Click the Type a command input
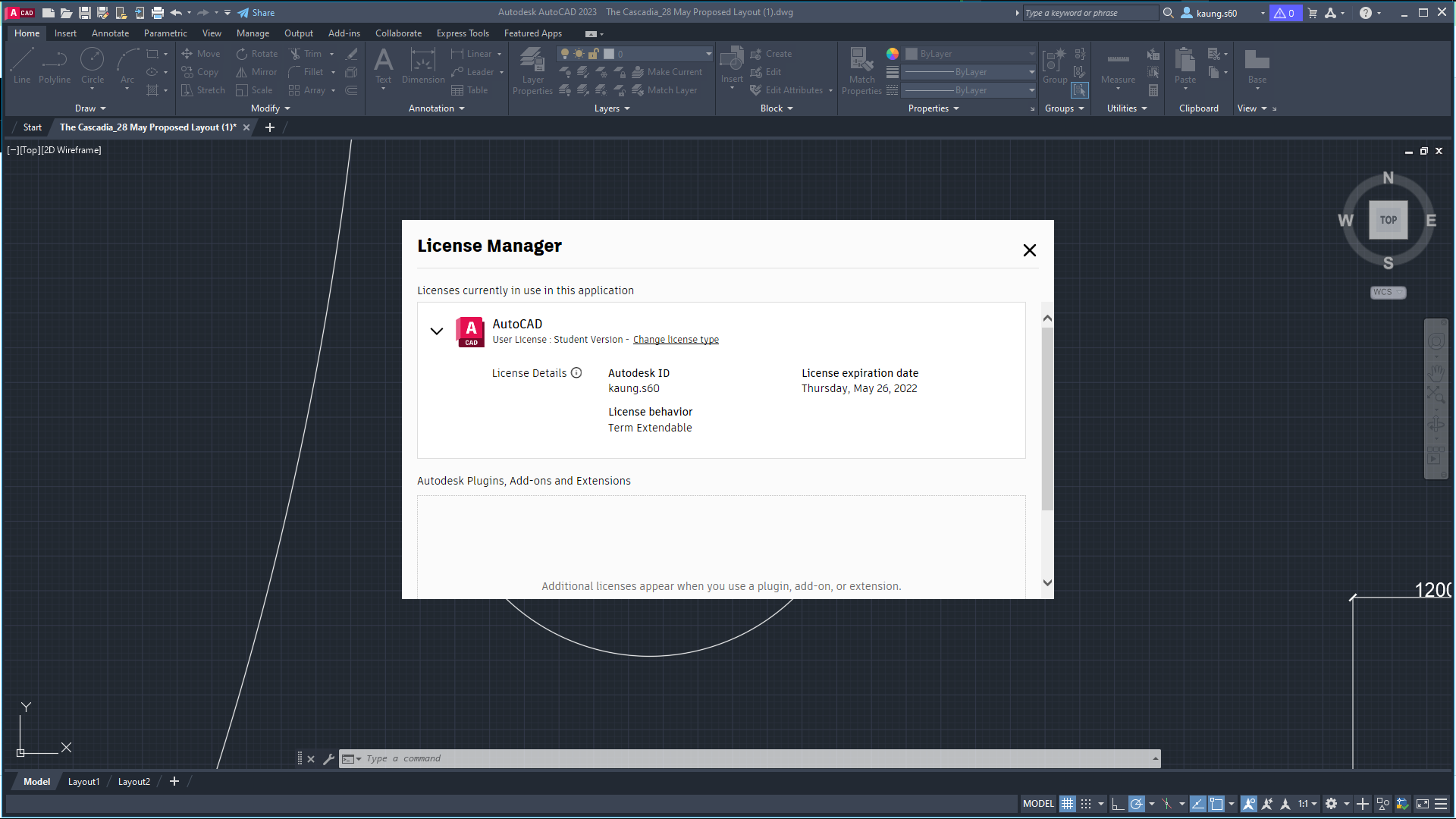The height and width of the screenshot is (819, 1456). tap(758, 758)
